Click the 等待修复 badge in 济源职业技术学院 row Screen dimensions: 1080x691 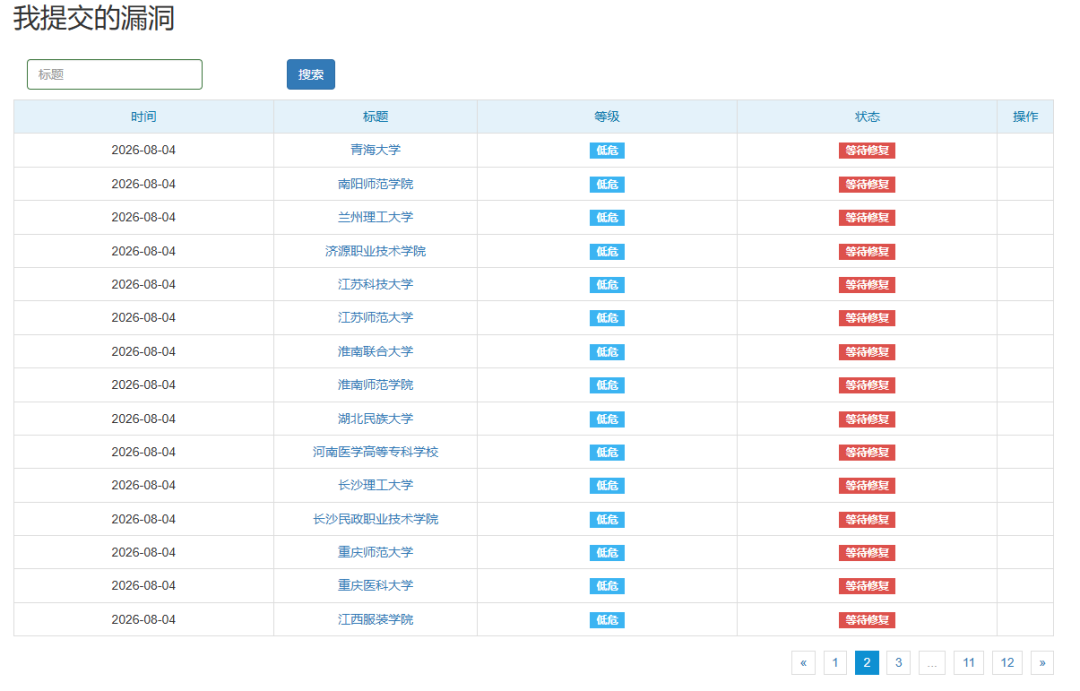(867, 251)
